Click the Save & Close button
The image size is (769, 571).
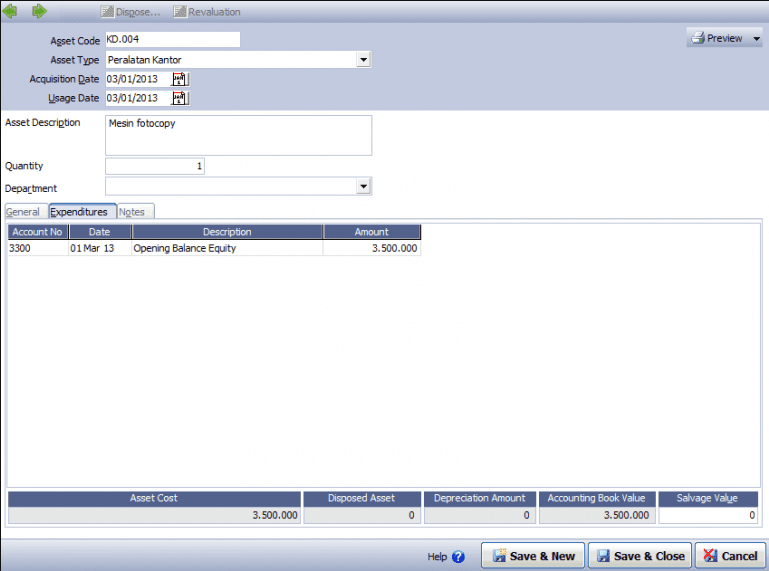click(640, 556)
